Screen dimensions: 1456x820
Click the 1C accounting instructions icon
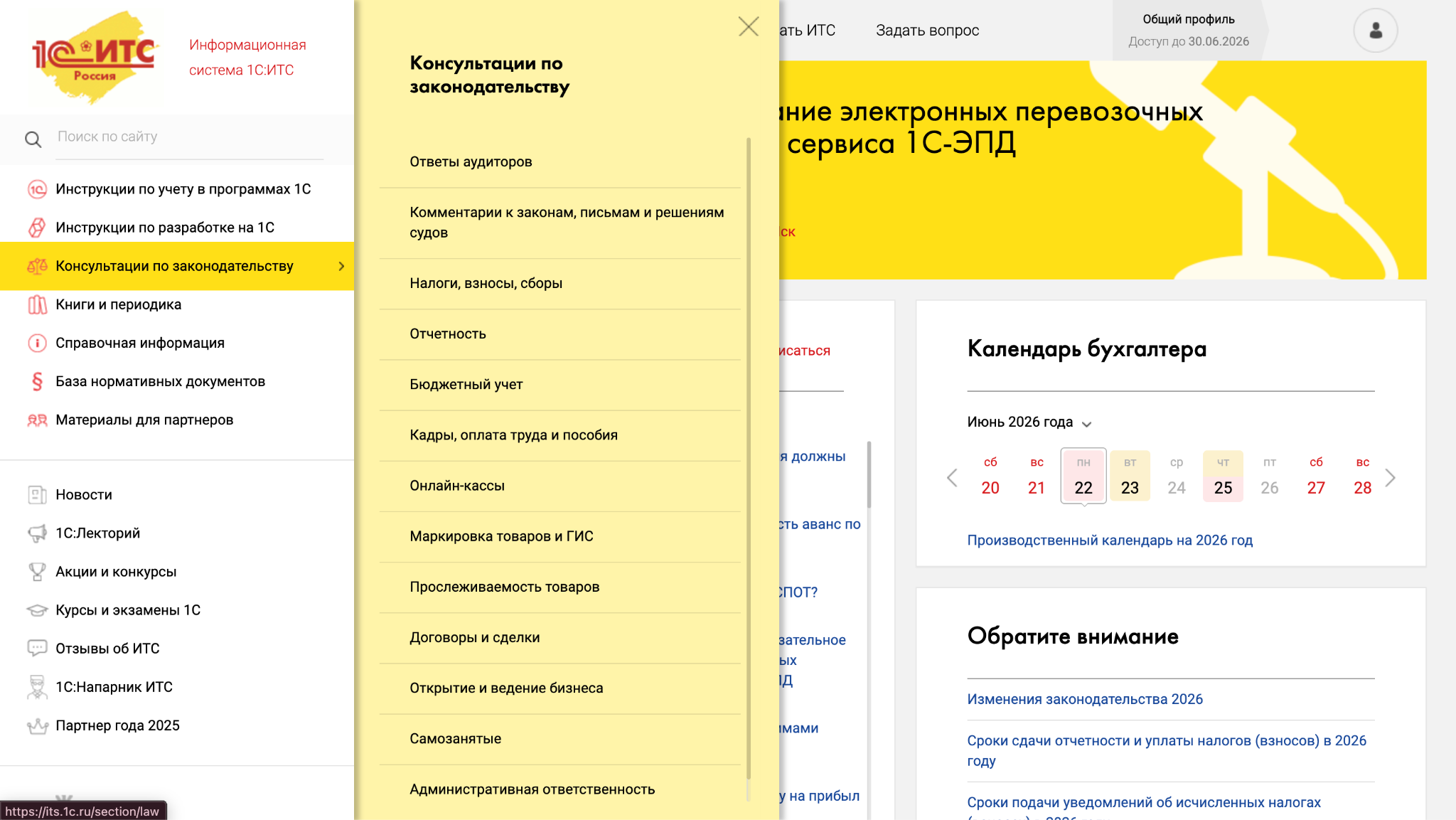click(37, 189)
